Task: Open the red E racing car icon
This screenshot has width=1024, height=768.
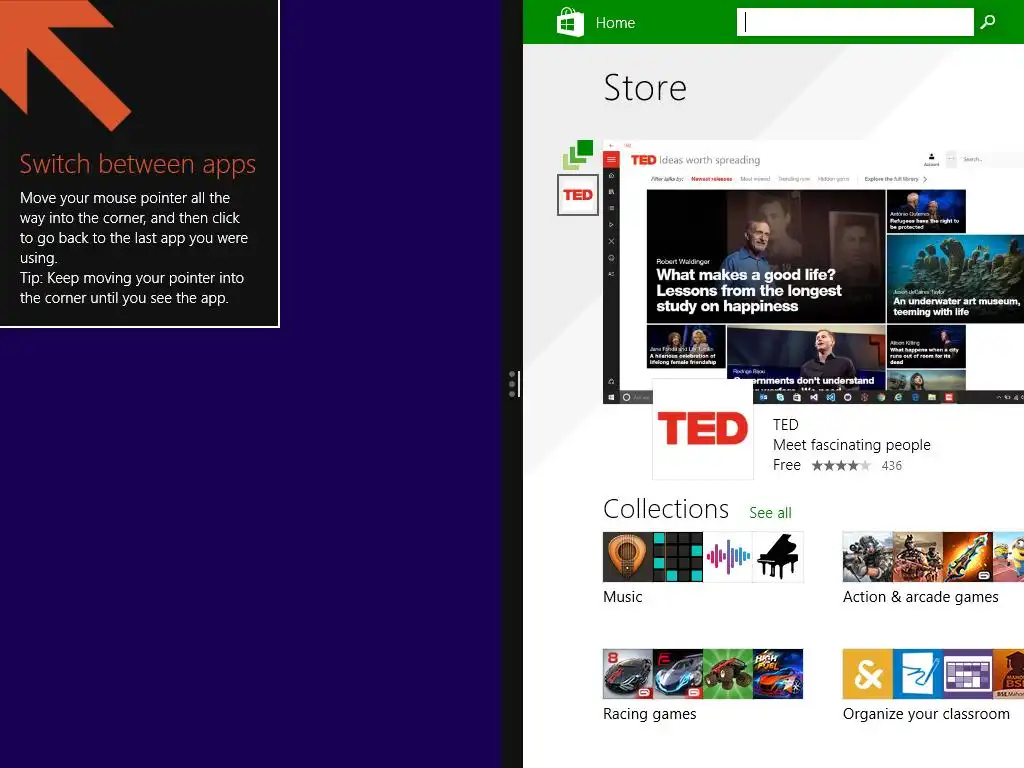Action: (x=678, y=674)
